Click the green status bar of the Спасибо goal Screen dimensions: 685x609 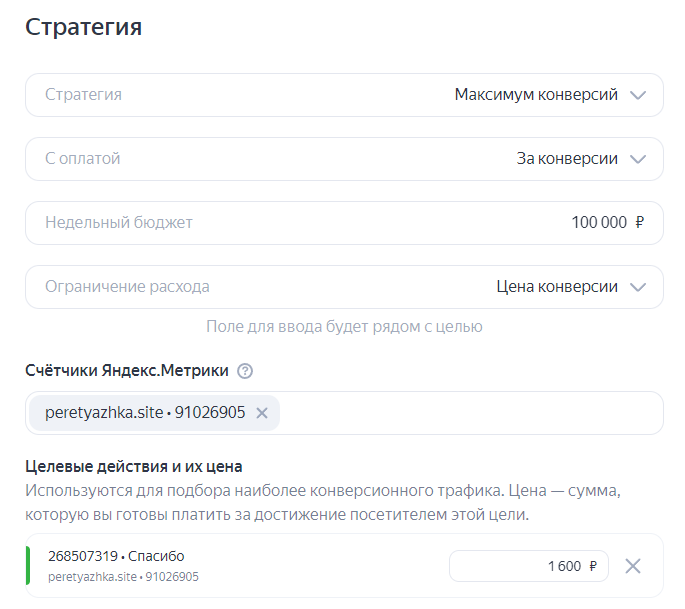pos(28,565)
